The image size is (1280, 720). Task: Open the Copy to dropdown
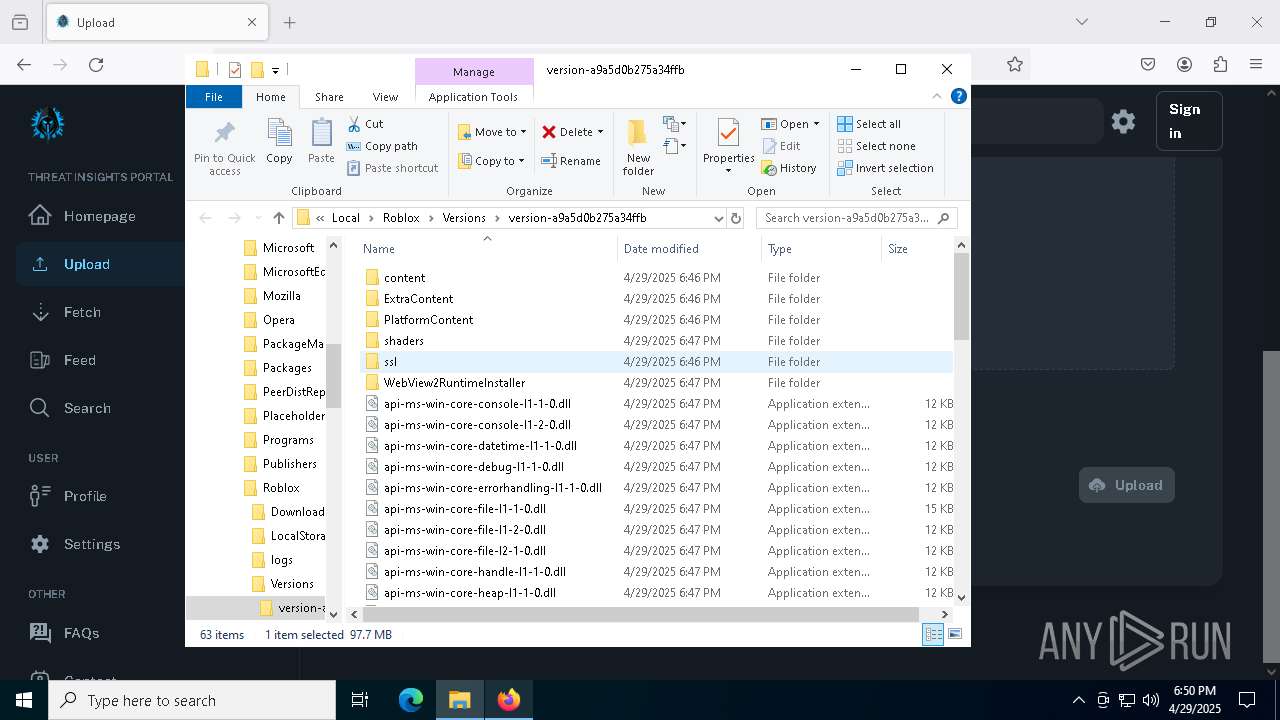pos(491,161)
